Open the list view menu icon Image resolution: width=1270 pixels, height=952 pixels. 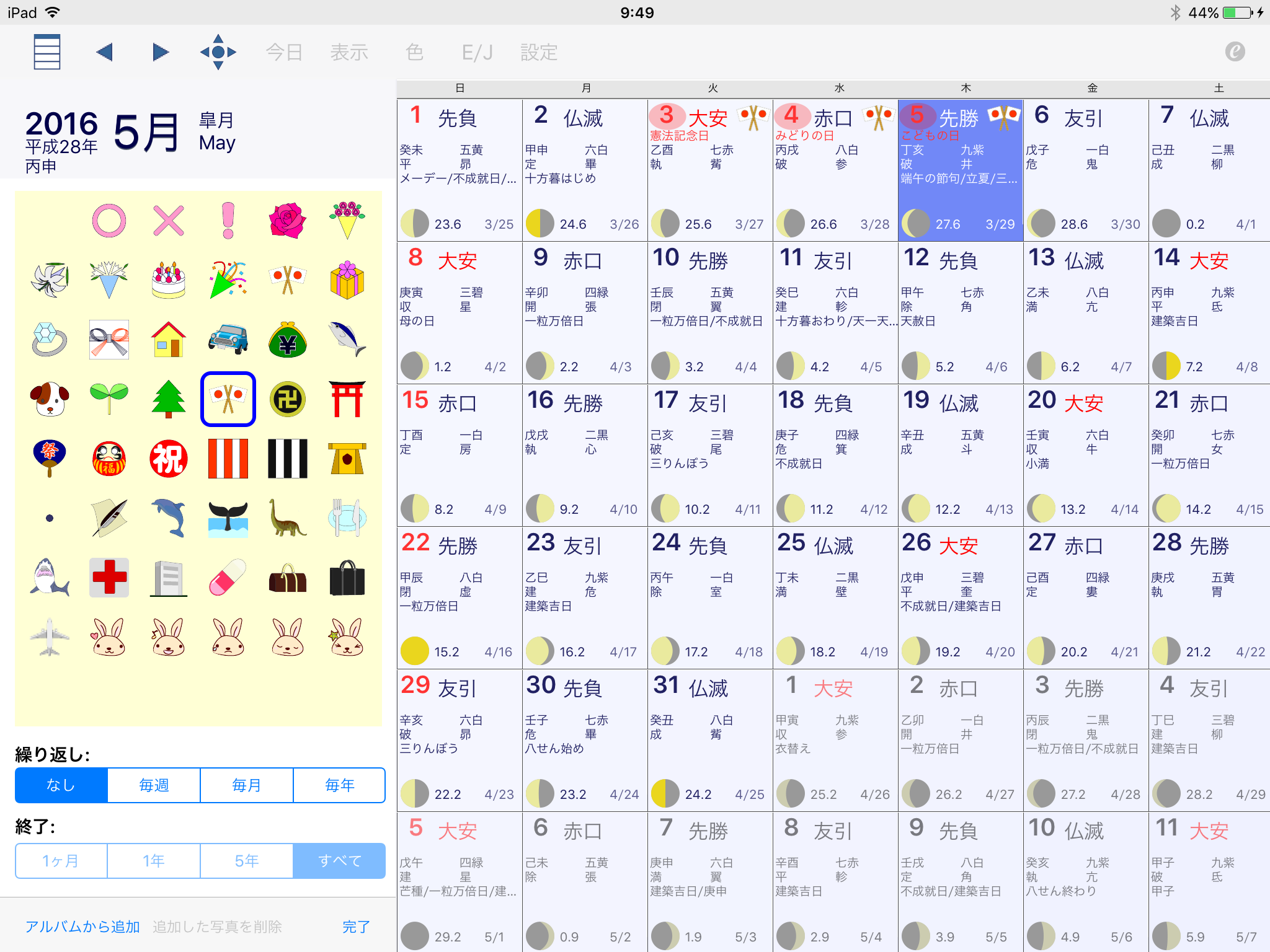(47, 52)
